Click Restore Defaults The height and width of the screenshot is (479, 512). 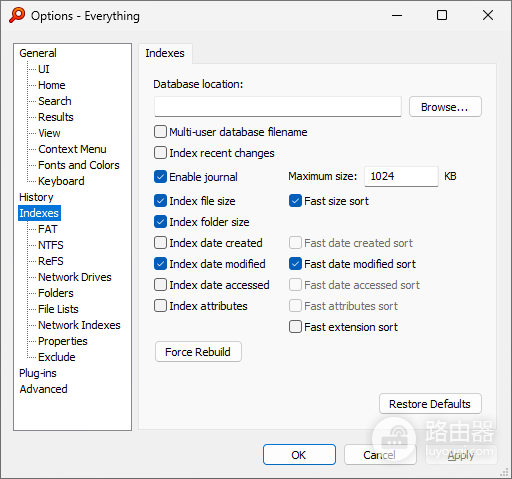[430, 404]
